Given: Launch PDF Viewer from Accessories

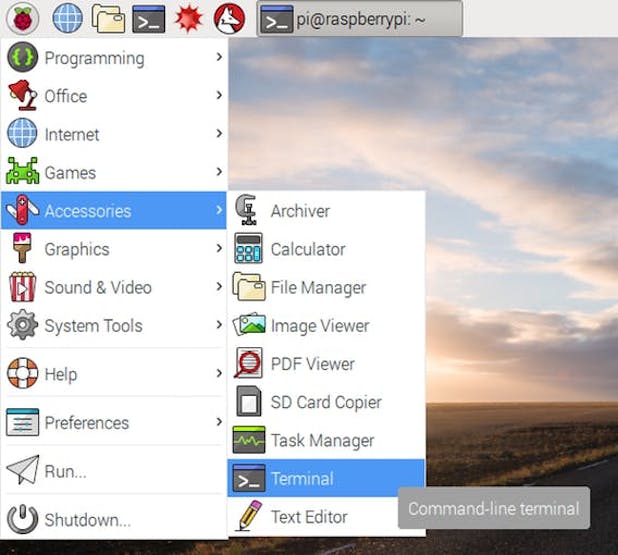Looking at the screenshot, I should coord(326,363).
